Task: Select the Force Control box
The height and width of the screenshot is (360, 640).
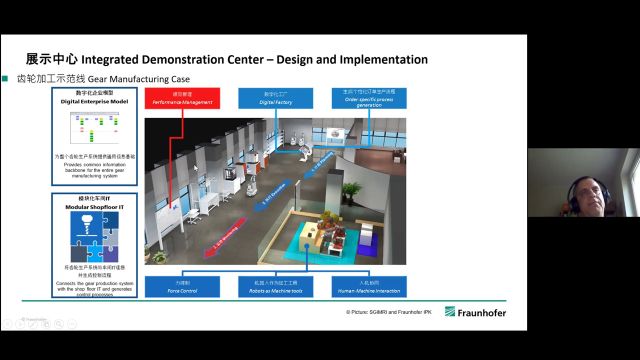Action: click(182, 287)
